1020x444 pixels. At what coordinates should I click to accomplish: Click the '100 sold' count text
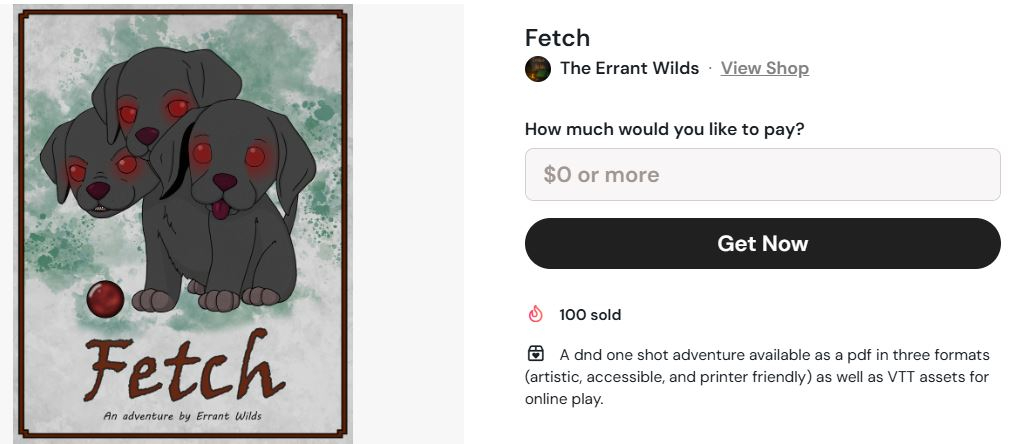590,315
